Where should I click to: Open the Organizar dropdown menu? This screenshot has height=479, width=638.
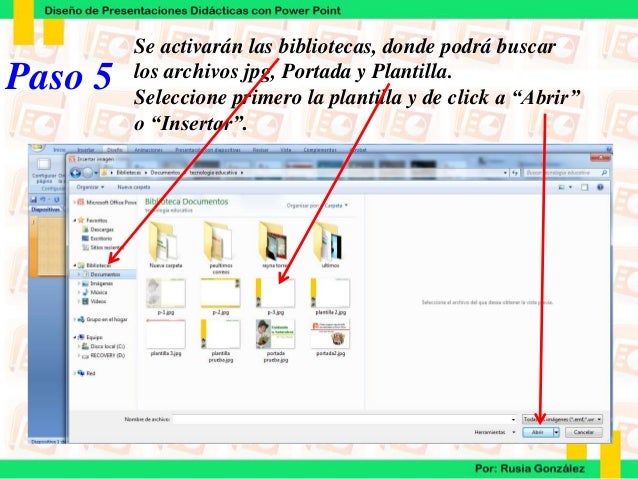coord(90,187)
